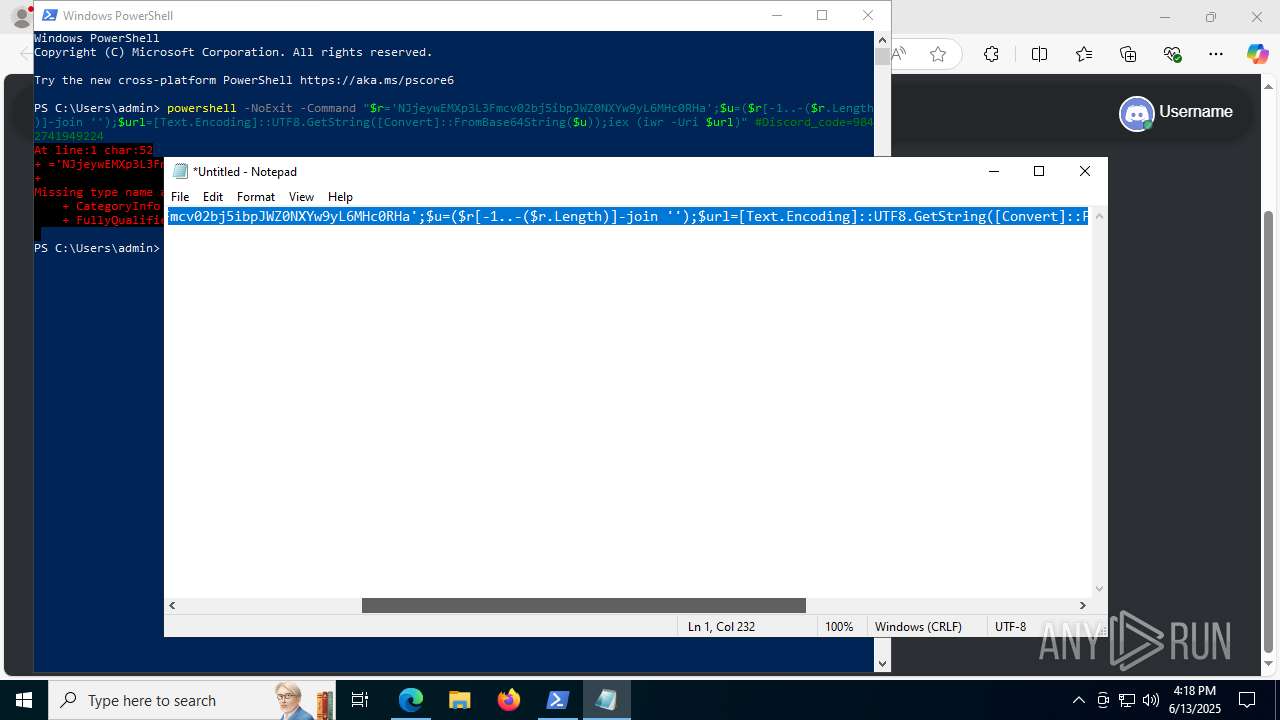Minimize the Edge browser window
This screenshot has width=1280, height=720.
click(x=1165, y=17)
